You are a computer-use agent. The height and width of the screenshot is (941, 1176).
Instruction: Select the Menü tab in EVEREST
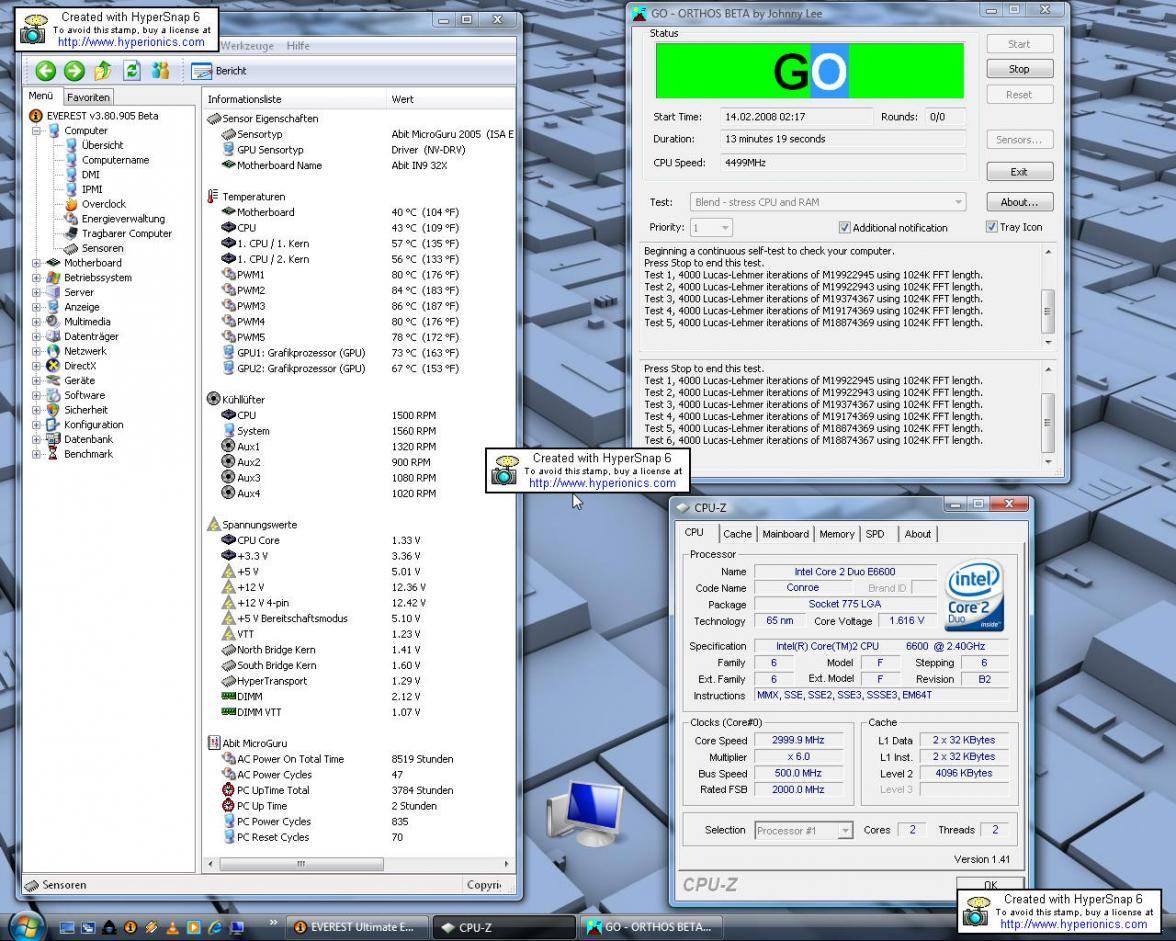click(x=40, y=96)
